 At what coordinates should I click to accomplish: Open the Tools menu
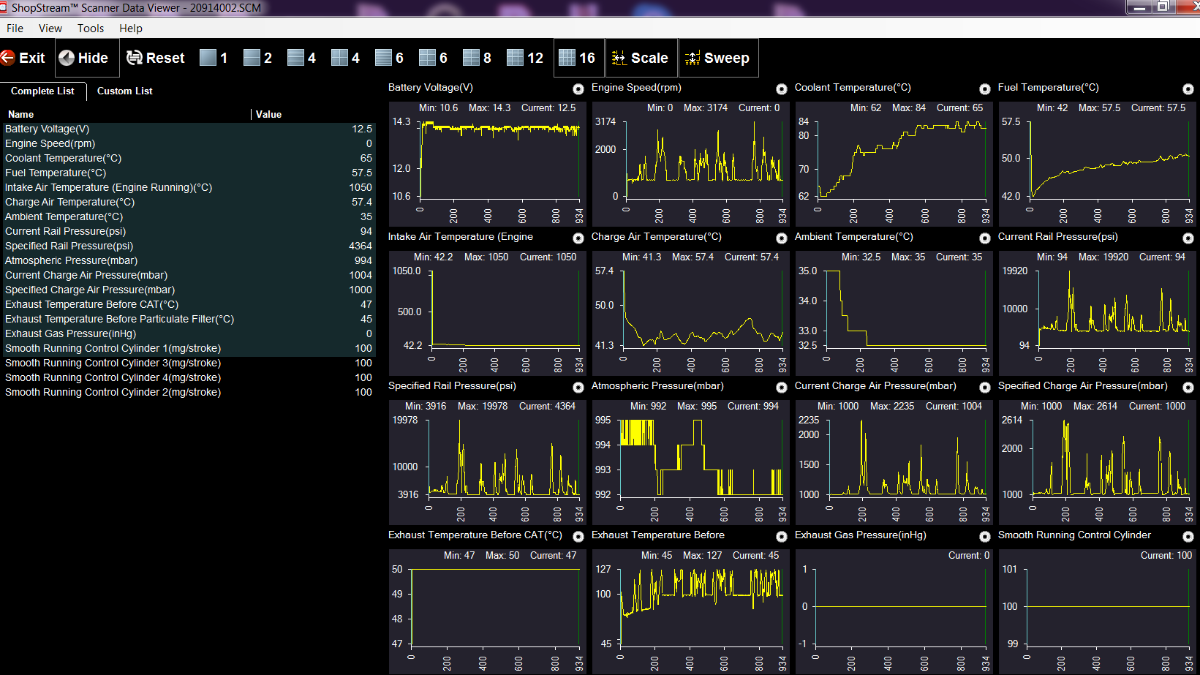[x=91, y=28]
